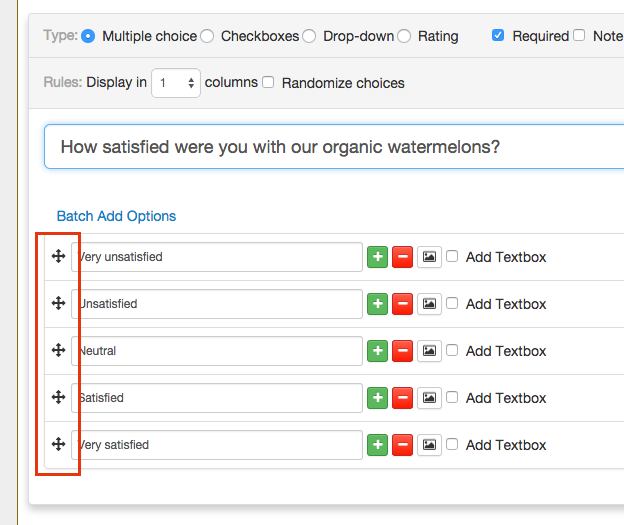Choose the Drop-down question type
This screenshot has width=624, height=525.
[x=309, y=36]
